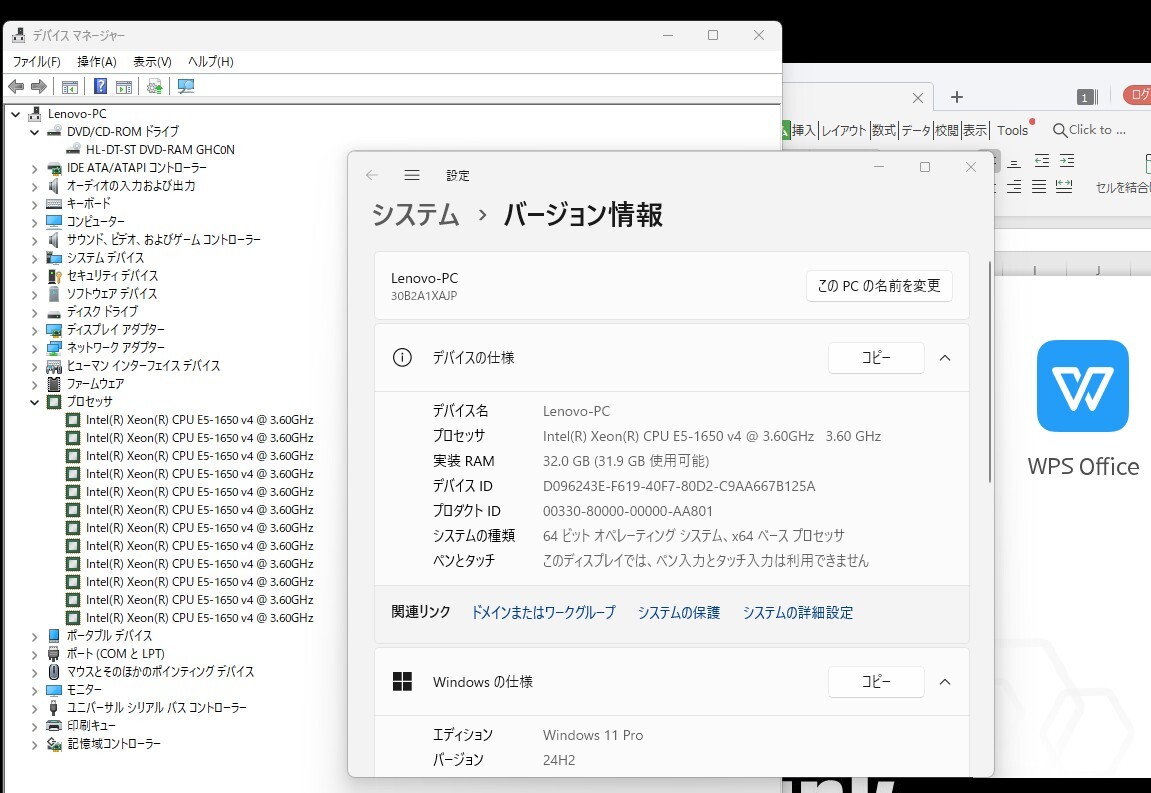Click the WPS align right icon
The width and height of the screenshot is (1151, 793).
pyautogui.click(x=1014, y=187)
